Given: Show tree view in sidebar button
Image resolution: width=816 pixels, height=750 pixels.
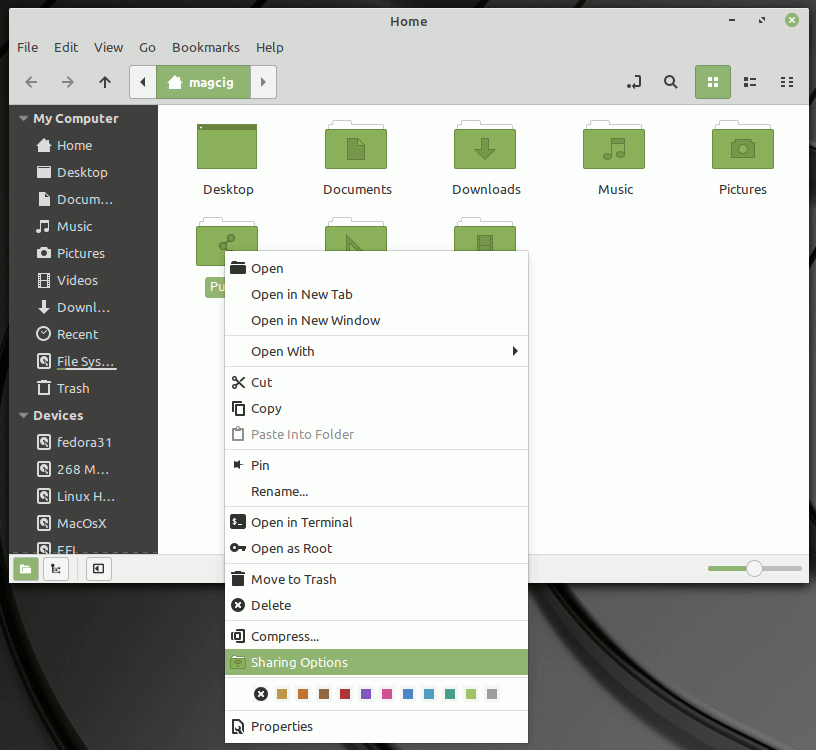Looking at the screenshot, I should pyautogui.click(x=56, y=568).
